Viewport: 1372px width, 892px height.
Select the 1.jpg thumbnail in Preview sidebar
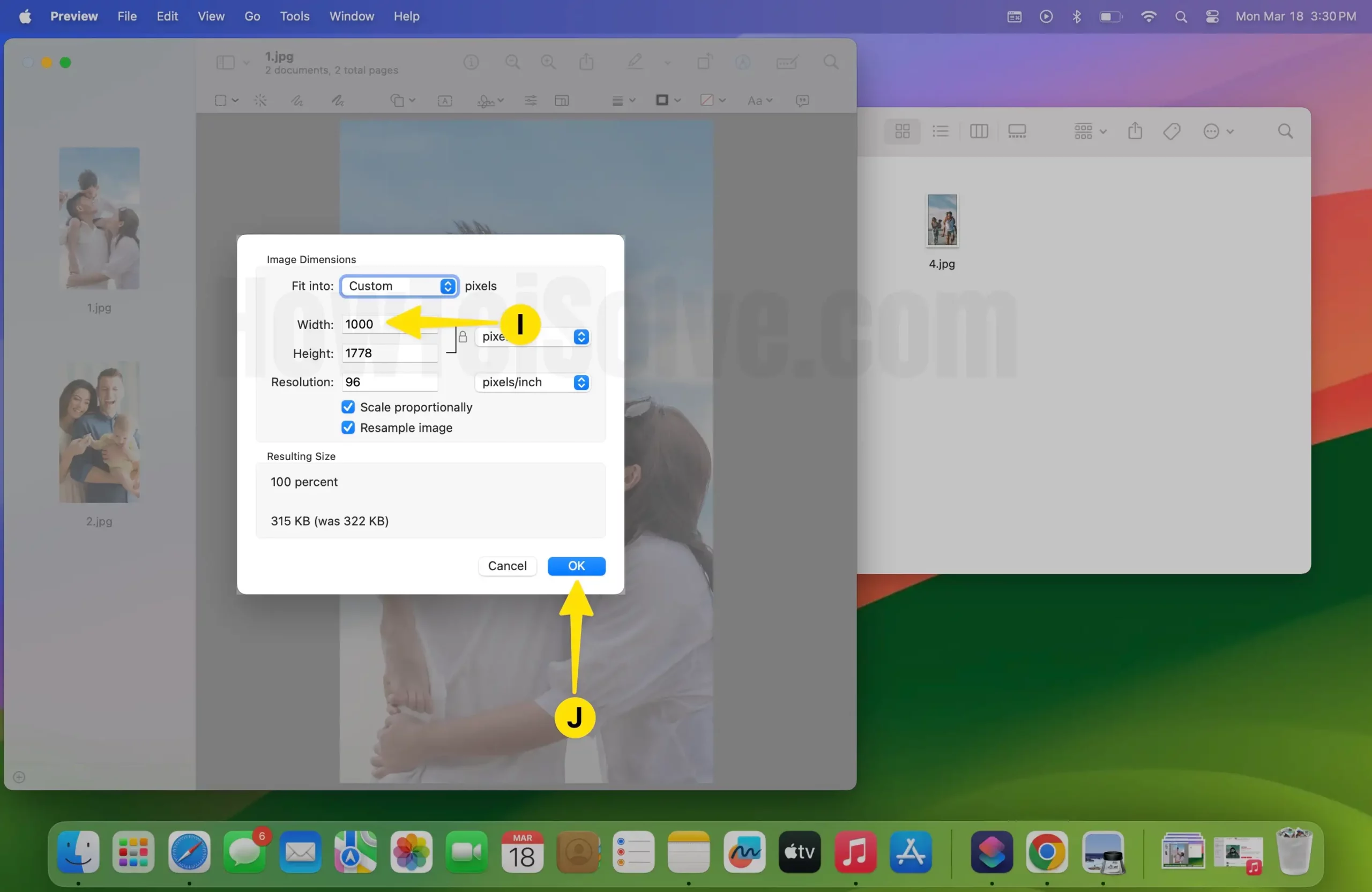point(99,218)
